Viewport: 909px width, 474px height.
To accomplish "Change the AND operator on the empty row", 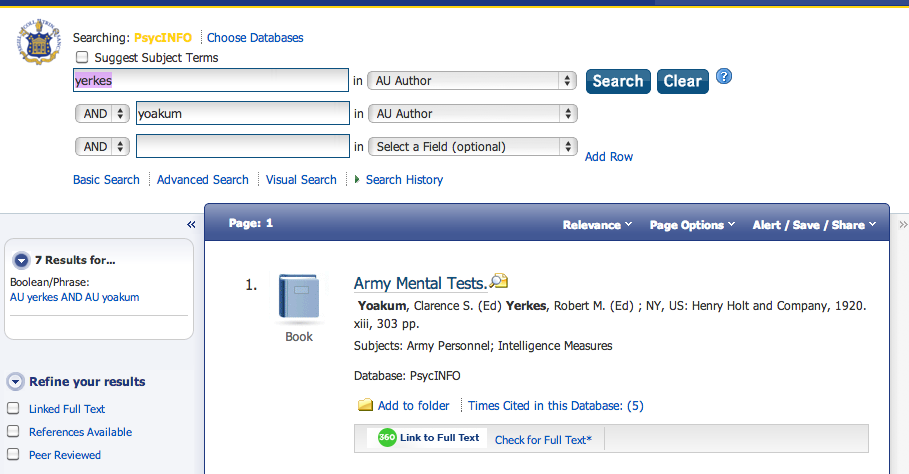I will (102, 147).
